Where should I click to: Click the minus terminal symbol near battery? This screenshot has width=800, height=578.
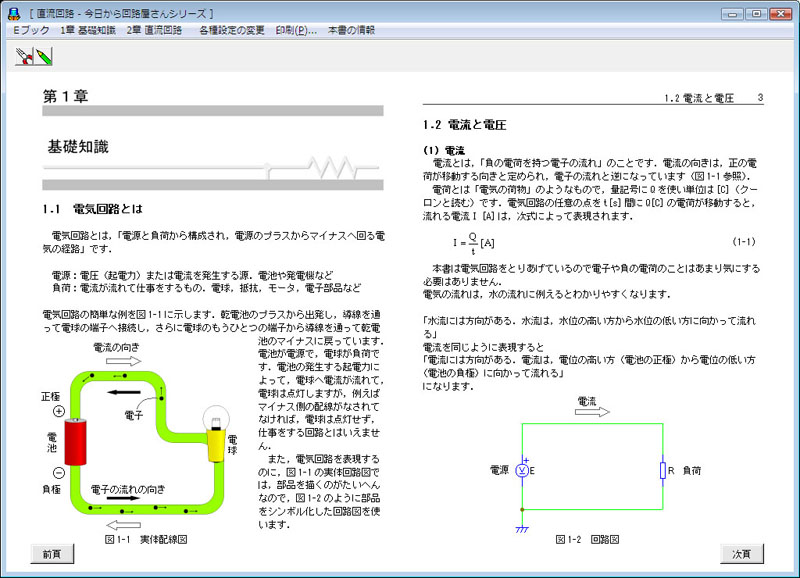click(59, 473)
